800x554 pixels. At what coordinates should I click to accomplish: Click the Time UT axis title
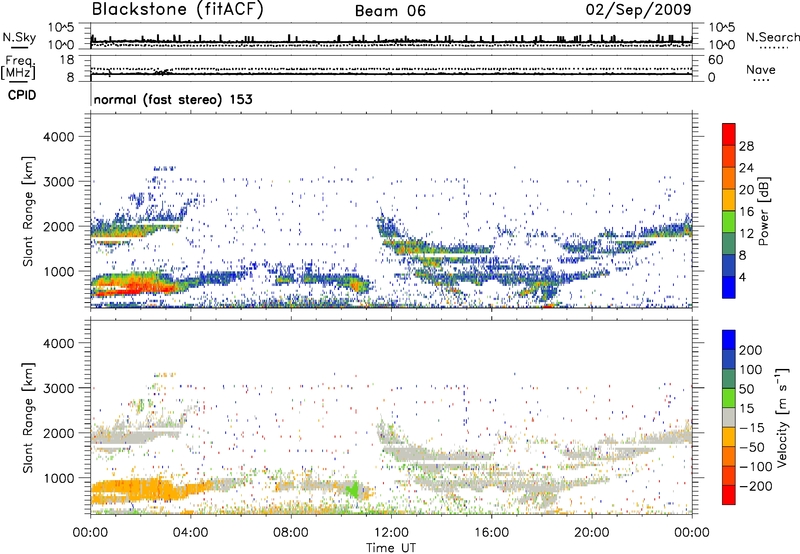click(x=391, y=548)
